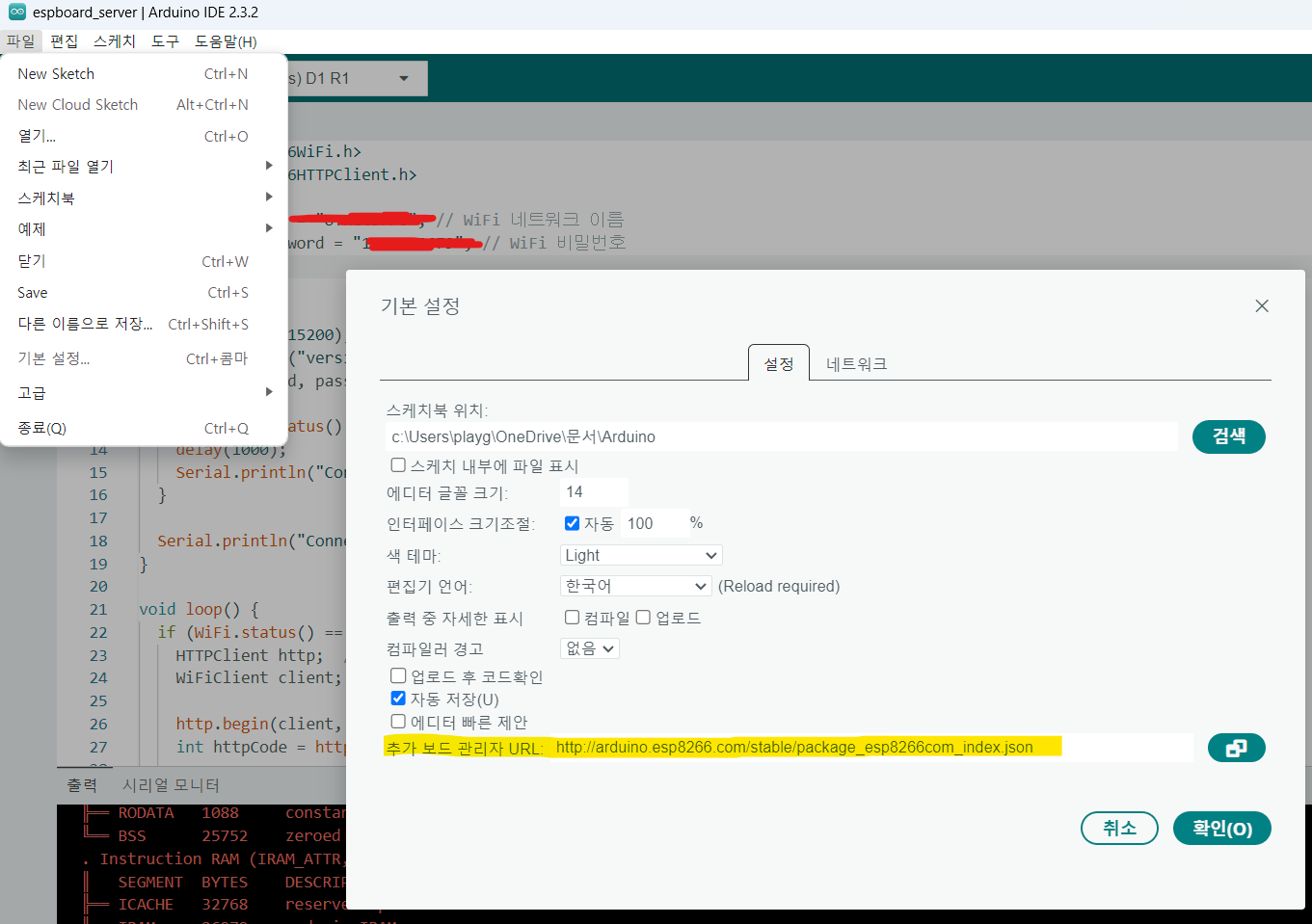
Task: Expand the 스케치북 submenu
Action: coord(144,198)
